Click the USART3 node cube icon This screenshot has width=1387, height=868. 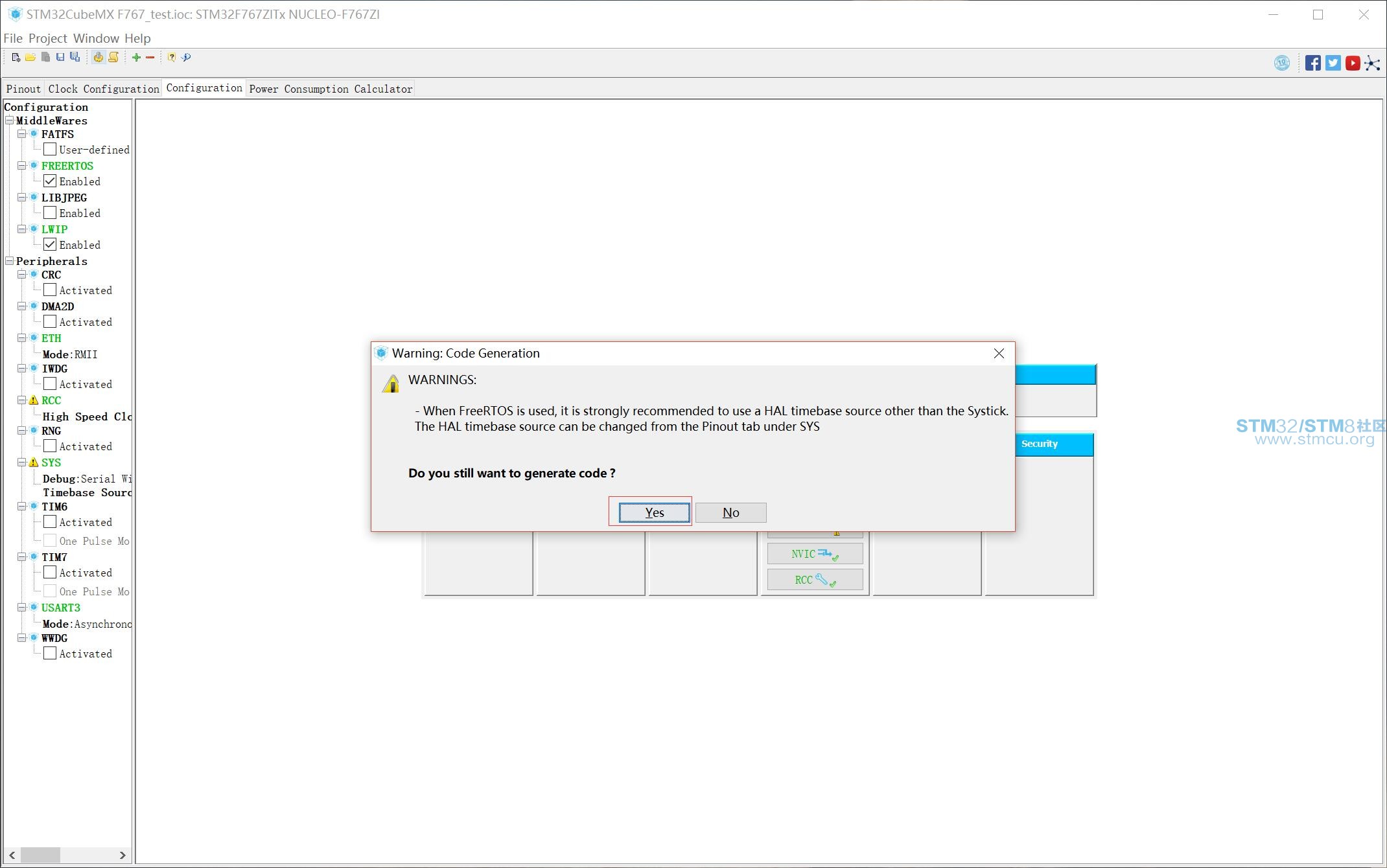(34, 607)
